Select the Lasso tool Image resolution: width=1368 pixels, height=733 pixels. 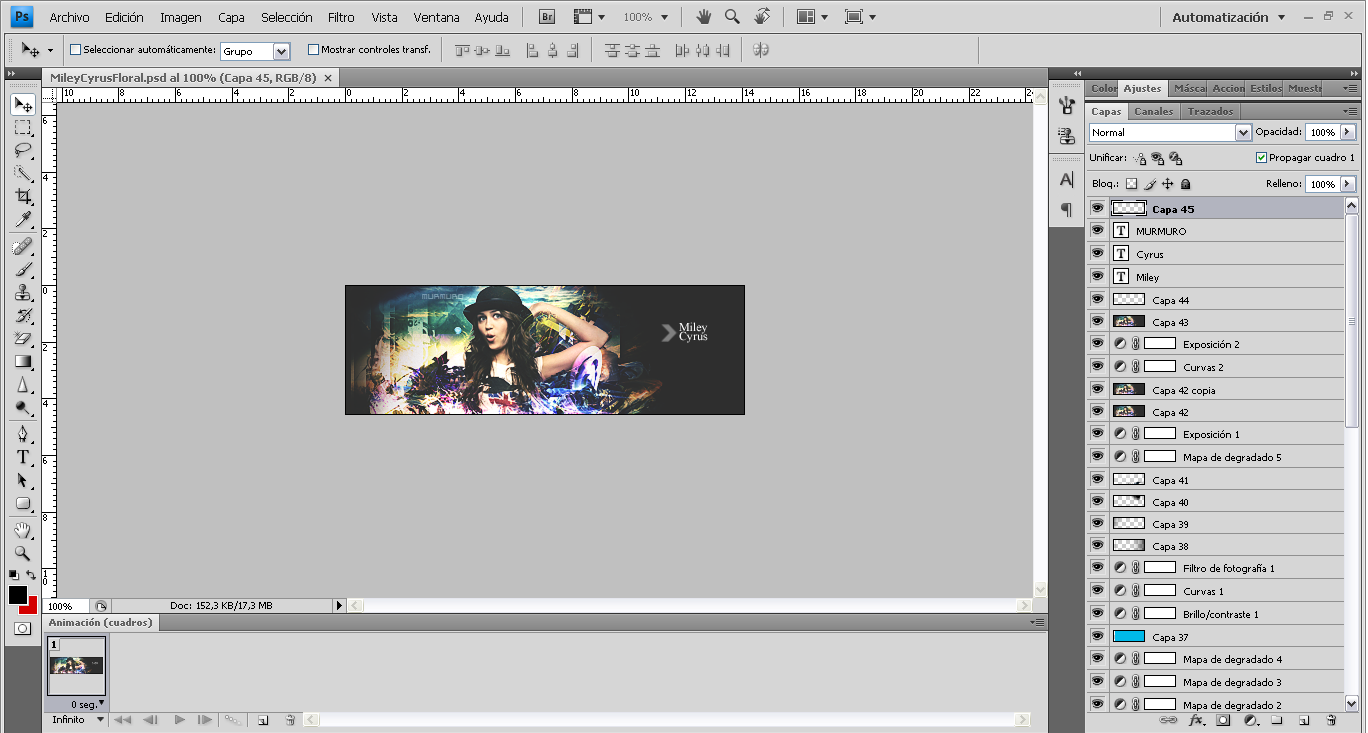(x=23, y=151)
